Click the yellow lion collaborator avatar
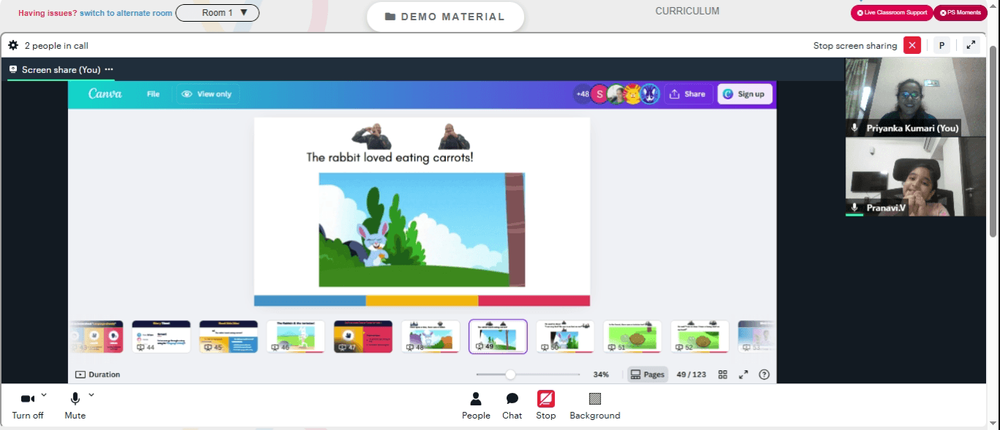This screenshot has width=1000, height=430. pyautogui.click(x=633, y=94)
